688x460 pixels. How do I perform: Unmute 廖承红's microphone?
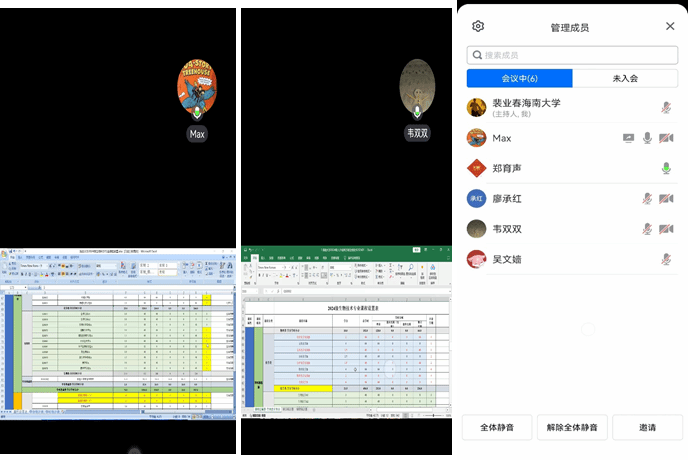click(x=647, y=198)
